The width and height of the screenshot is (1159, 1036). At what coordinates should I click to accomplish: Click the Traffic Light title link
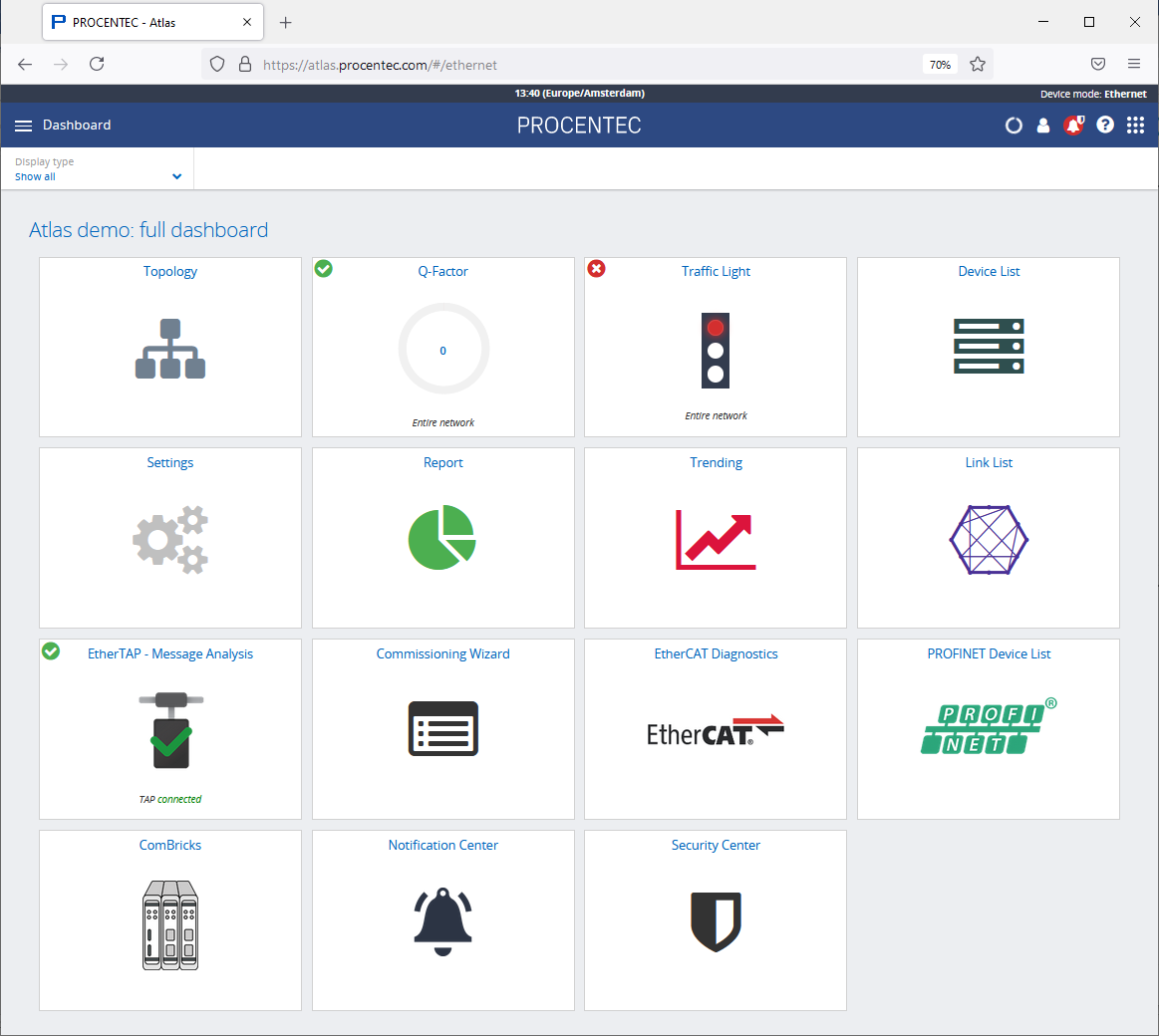716,271
